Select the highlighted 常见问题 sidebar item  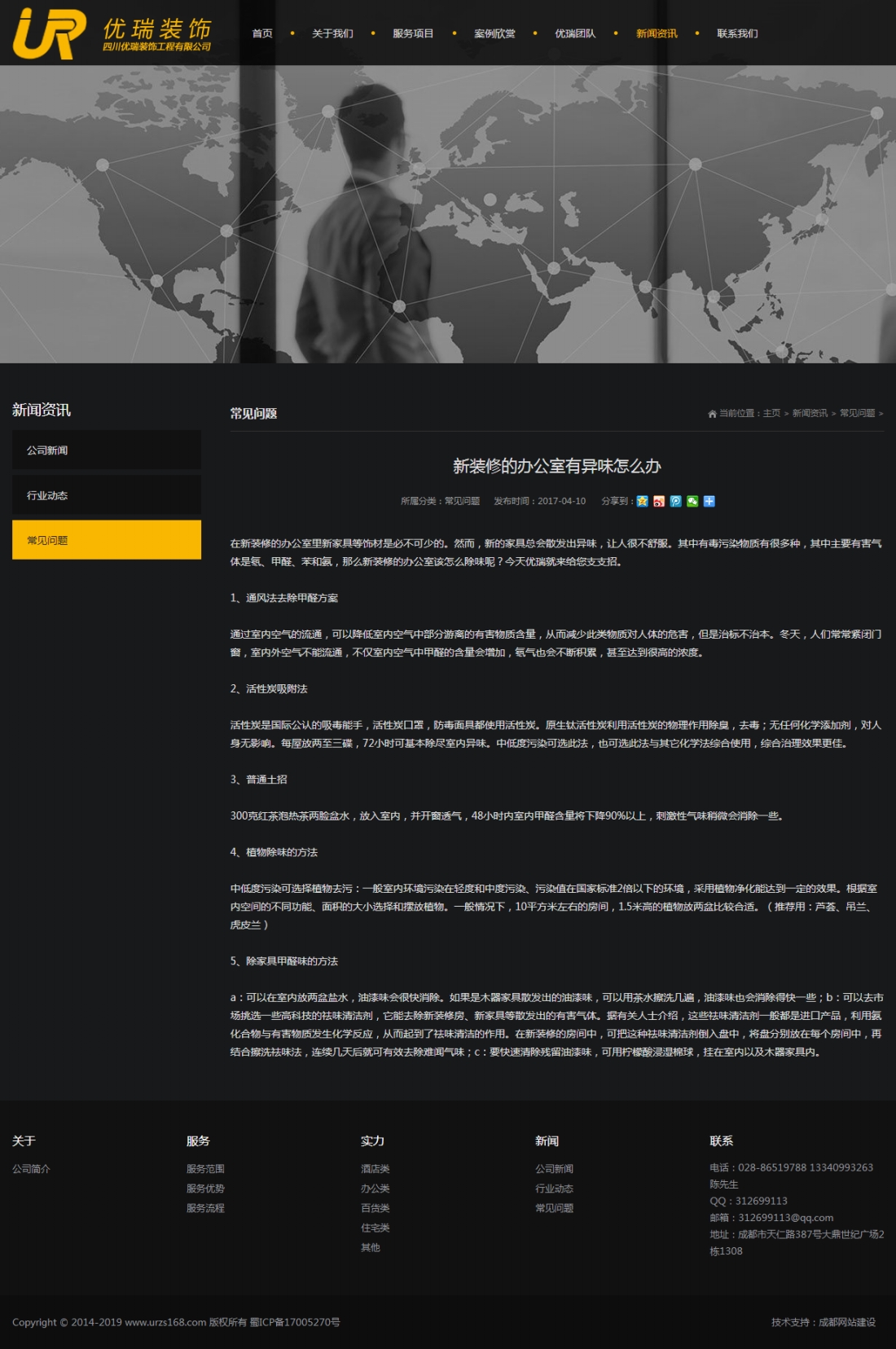pyautogui.click(x=107, y=539)
